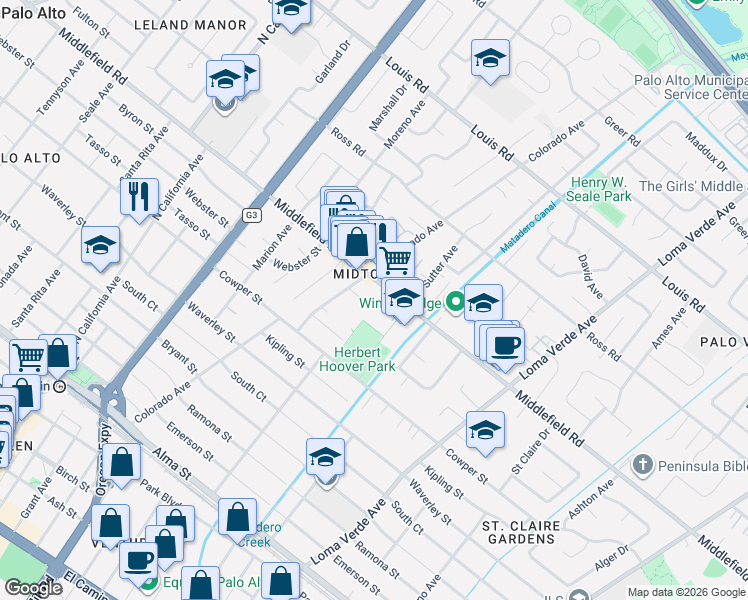The width and height of the screenshot is (748, 600).
Task: Click the Maddux Dr street label
Action: (x=706, y=152)
